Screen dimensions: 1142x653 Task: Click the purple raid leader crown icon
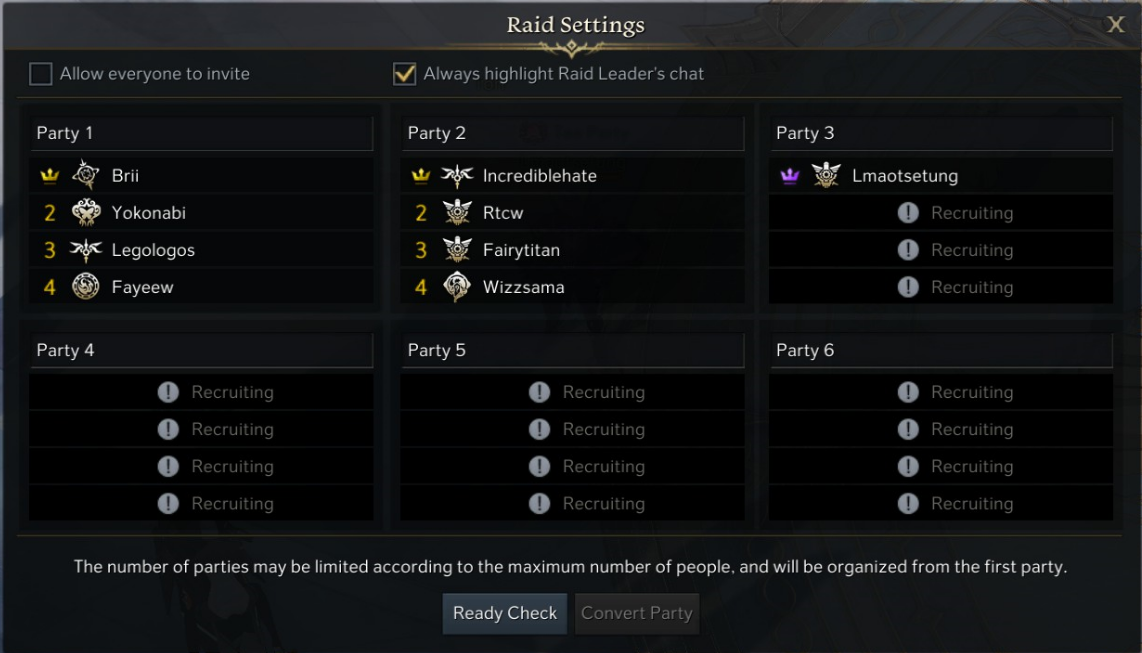pyautogui.click(x=790, y=176)
